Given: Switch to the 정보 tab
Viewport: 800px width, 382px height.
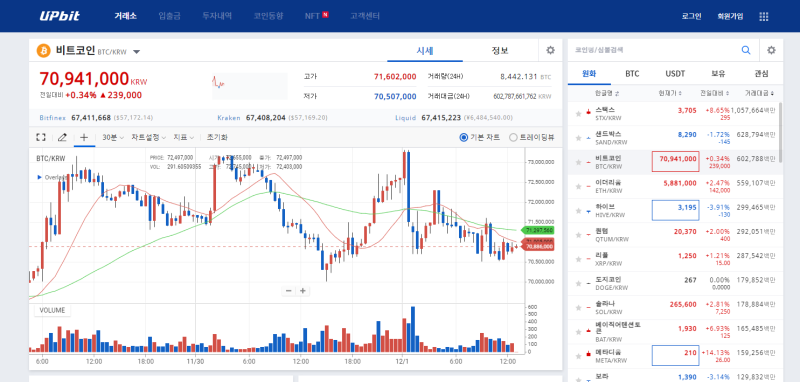Looking at the screenshot, I should point(500,50).
